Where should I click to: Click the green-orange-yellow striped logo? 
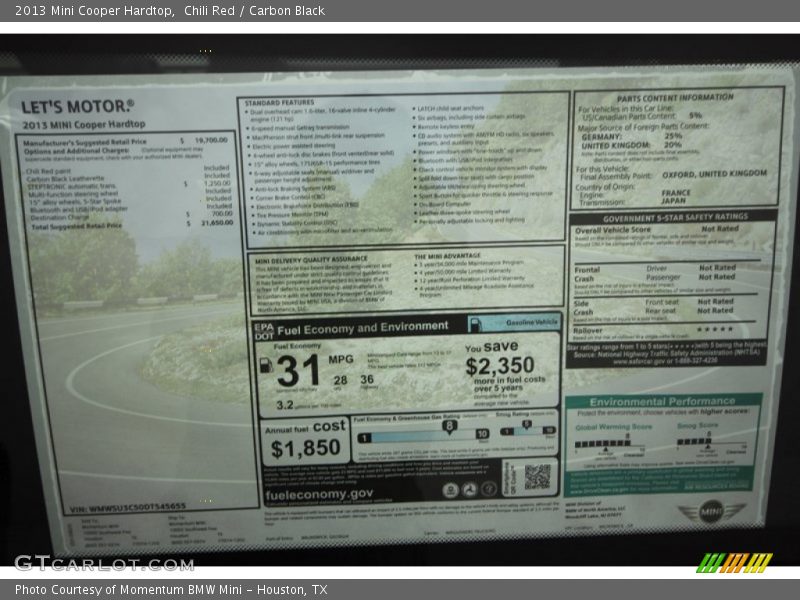(x=735, y=563)
